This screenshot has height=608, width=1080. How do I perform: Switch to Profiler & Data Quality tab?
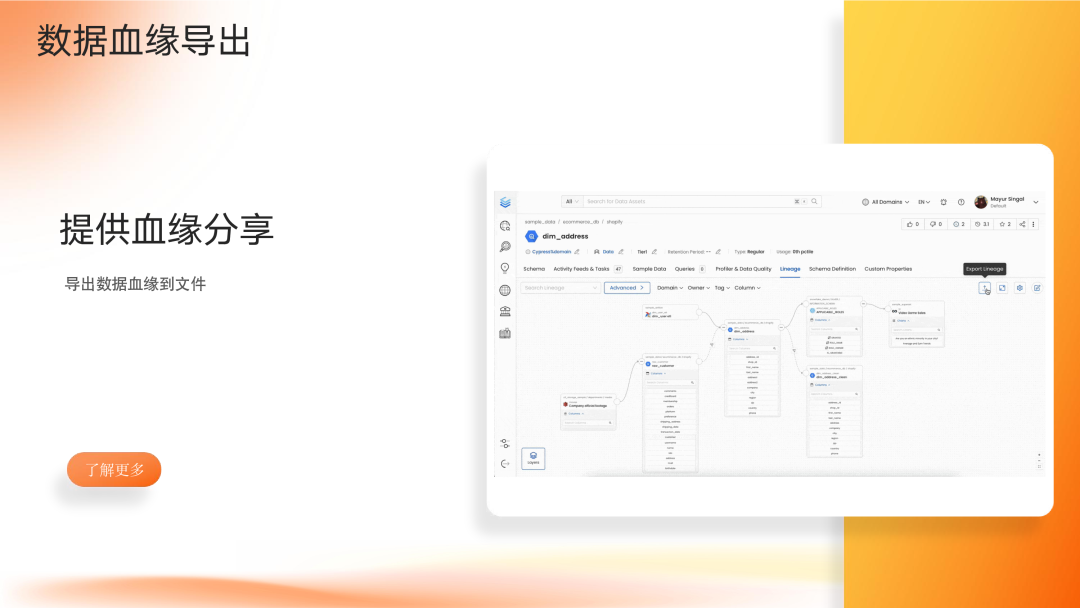pos(743,269)
